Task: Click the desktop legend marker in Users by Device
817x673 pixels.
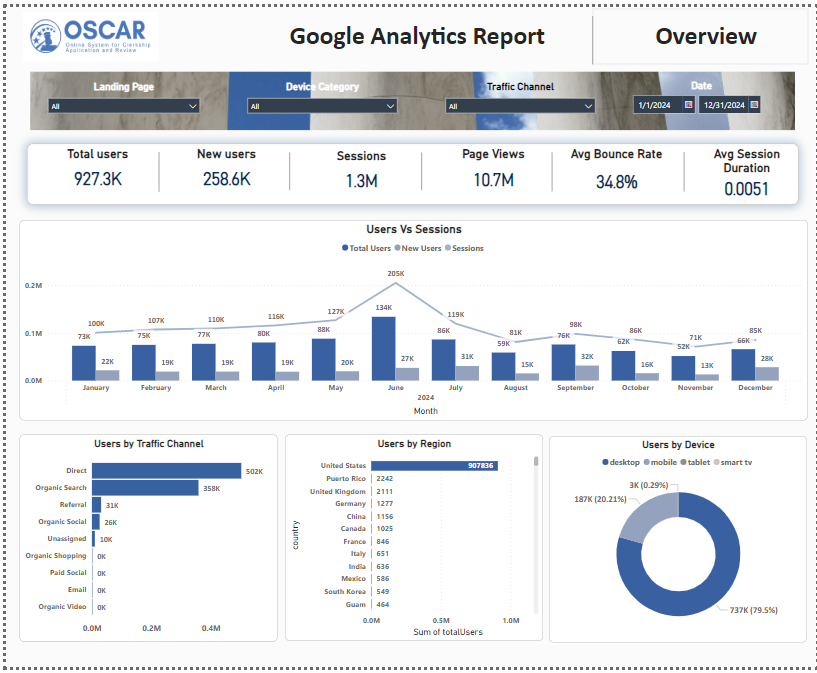Action: (x=606, y=460)
